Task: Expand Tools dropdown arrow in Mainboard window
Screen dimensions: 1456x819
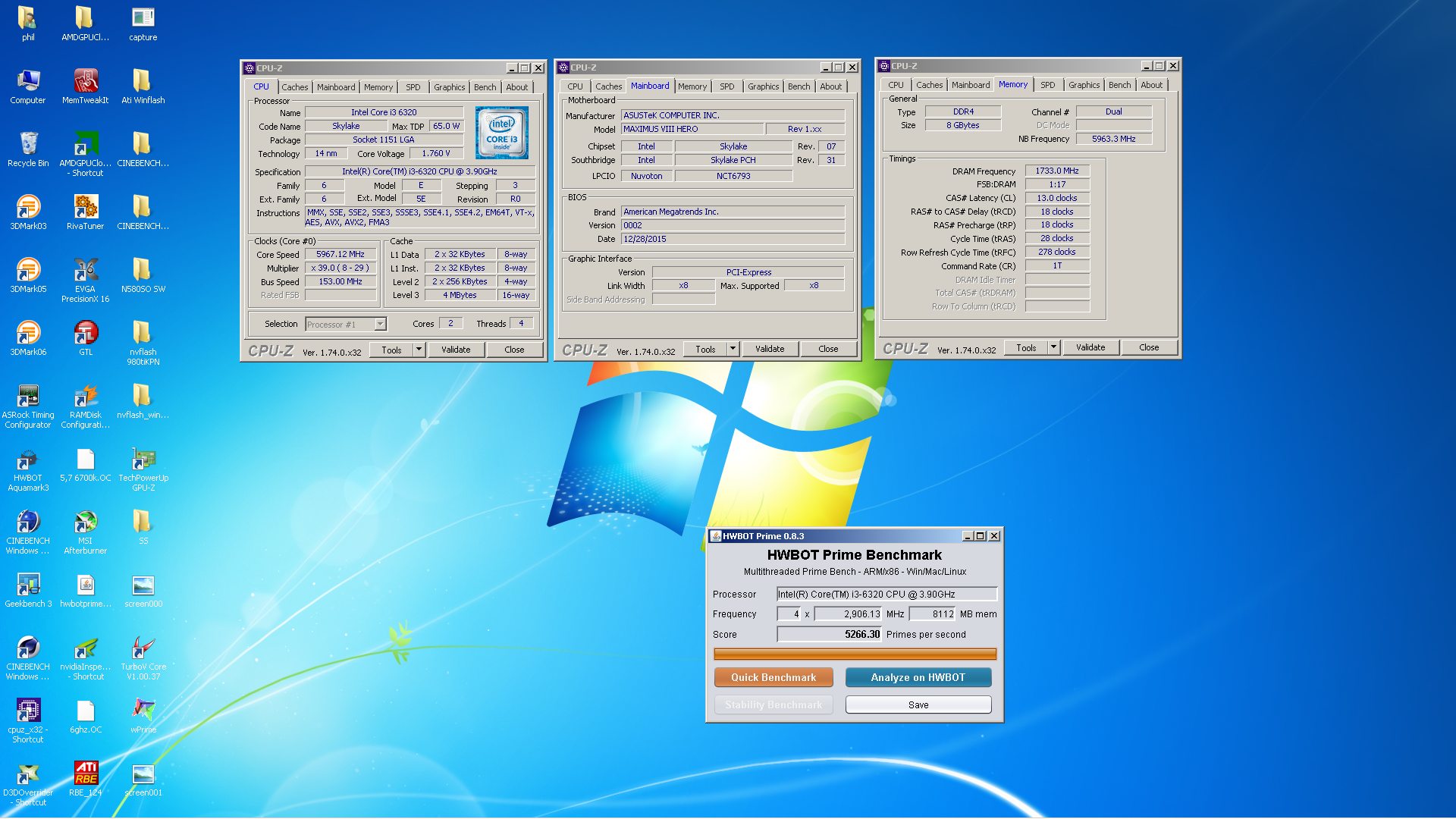Action: (x=733, y=349)
